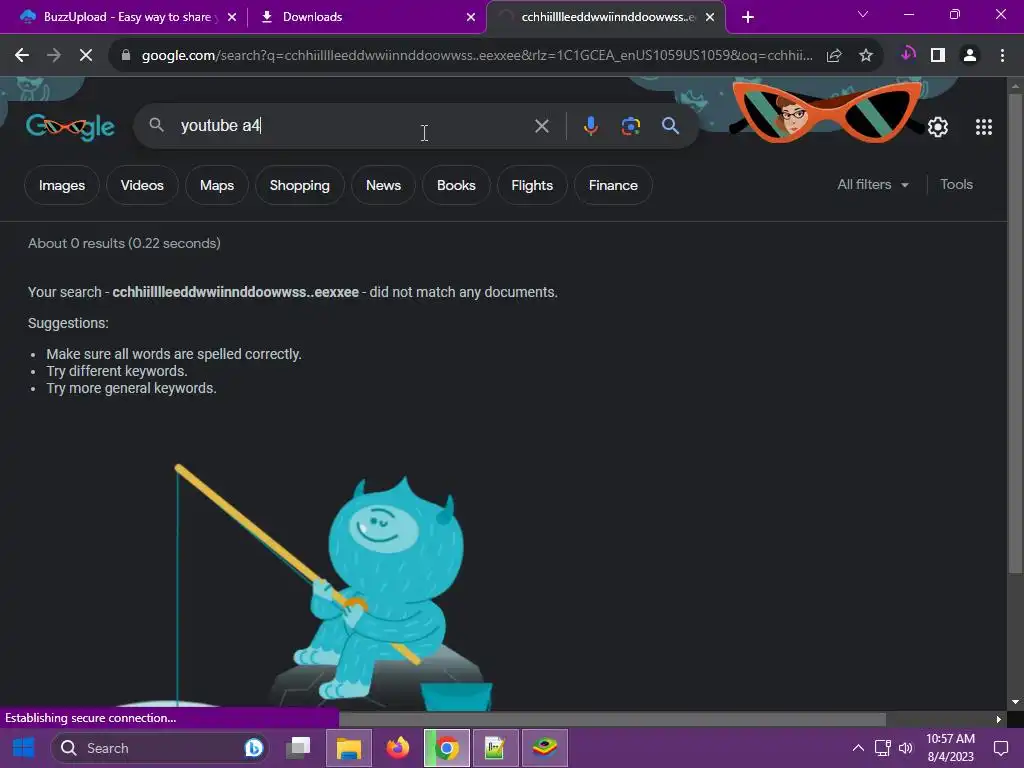1024x768 pixels.
Task: Close the Downloads tab
Action: pos(471,17)
